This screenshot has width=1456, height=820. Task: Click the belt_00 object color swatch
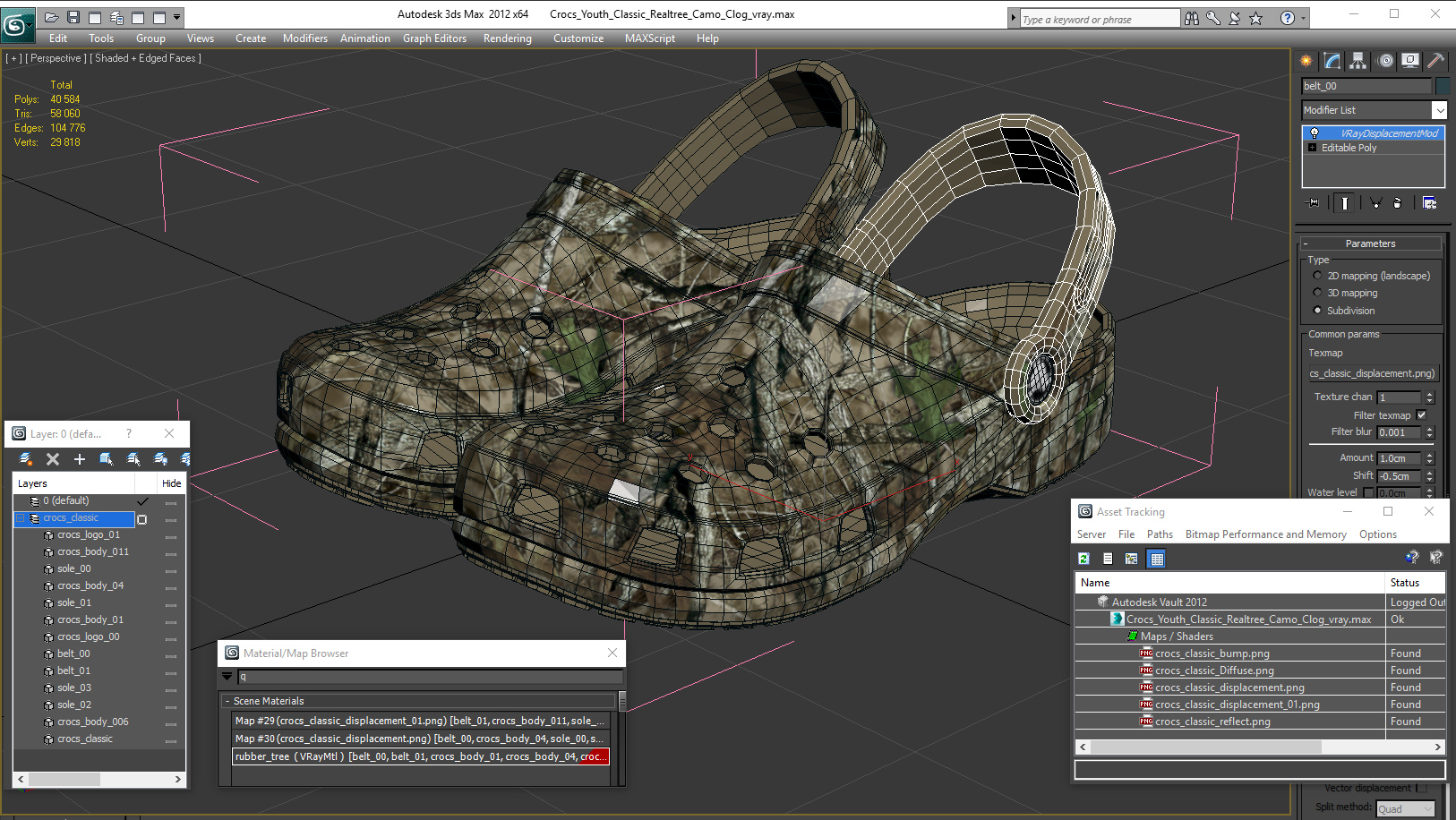click(x=1443, y=86)
